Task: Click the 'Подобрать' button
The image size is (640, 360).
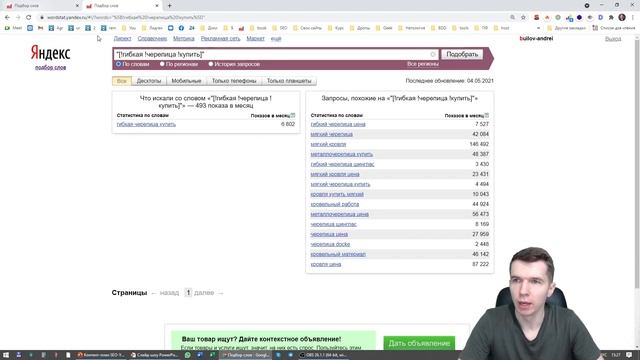Action: [x=462, y=54]
